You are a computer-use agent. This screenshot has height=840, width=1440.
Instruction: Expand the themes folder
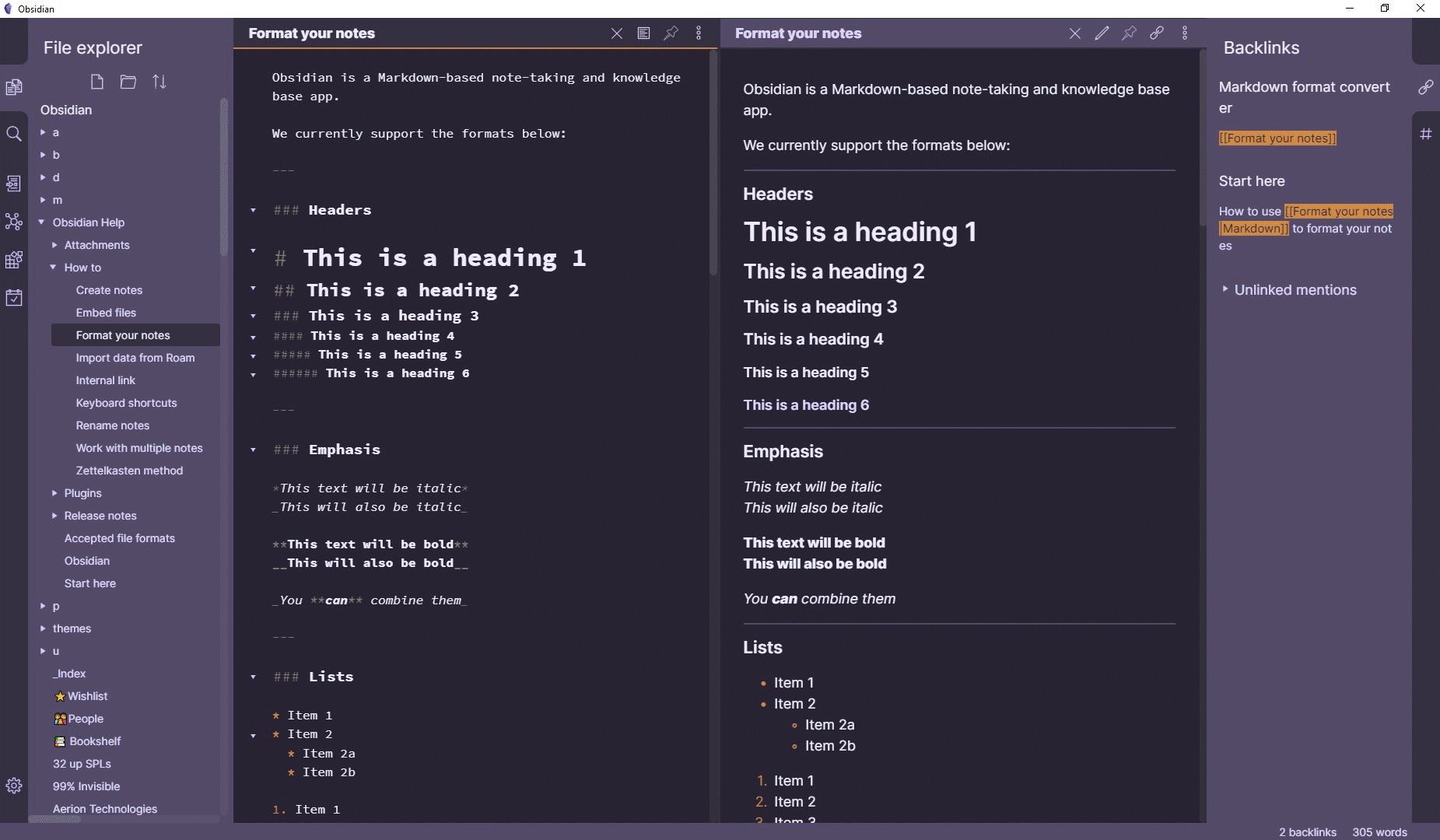(x=43, y=628)
